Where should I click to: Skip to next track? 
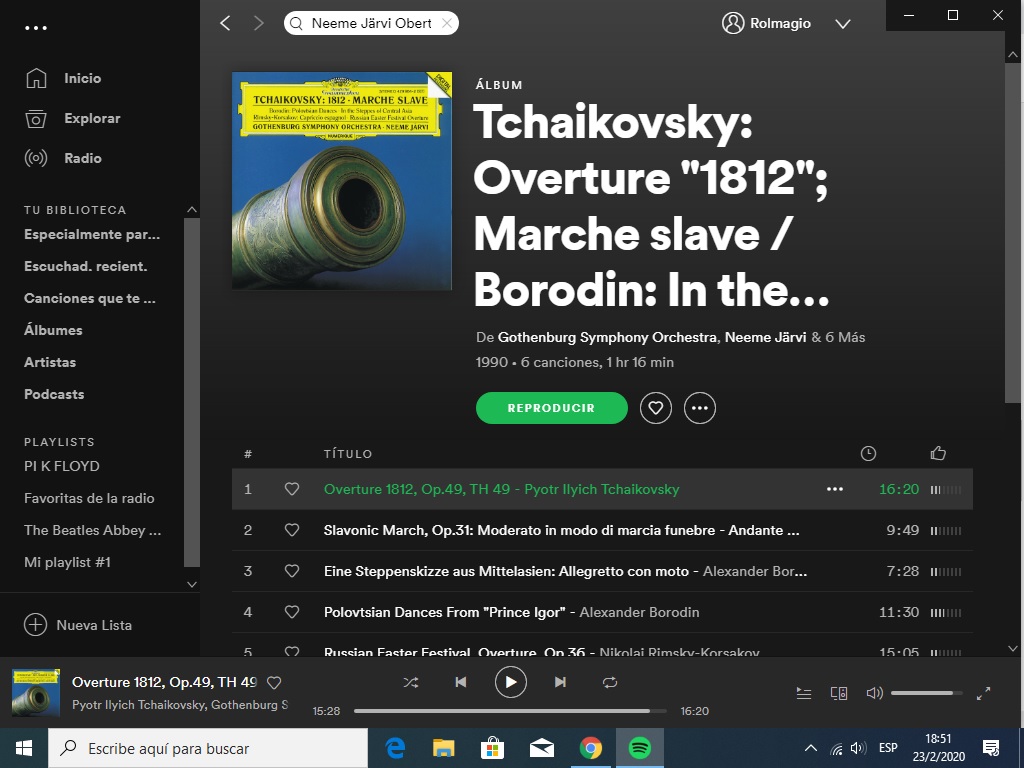click(560, 682)
